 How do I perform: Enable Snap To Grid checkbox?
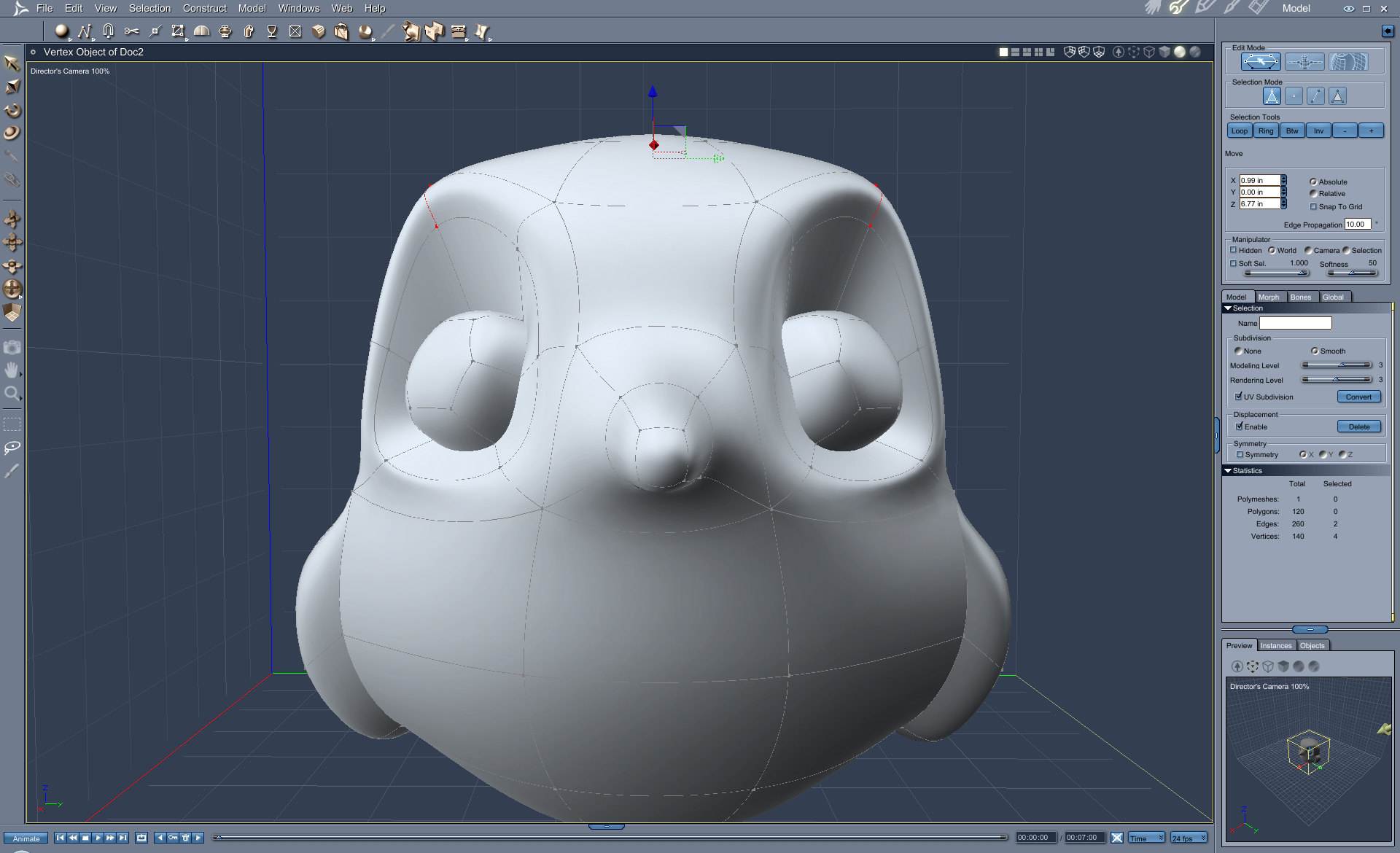[1314, 206]
